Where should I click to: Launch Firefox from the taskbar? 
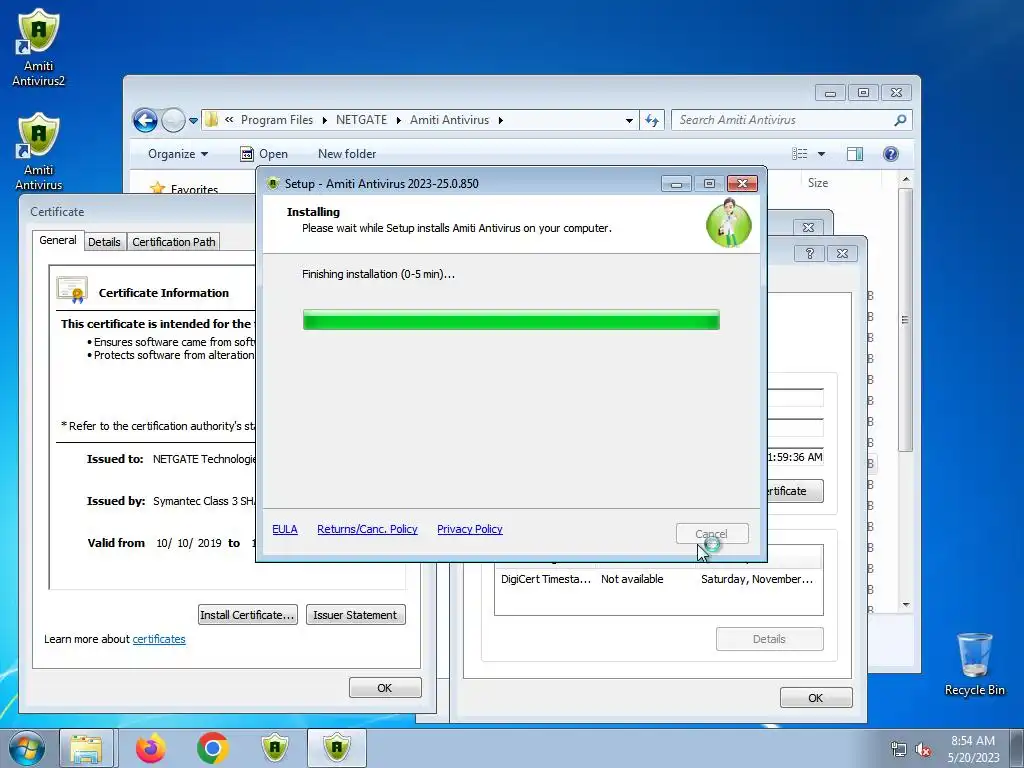(x=151, y=748)
